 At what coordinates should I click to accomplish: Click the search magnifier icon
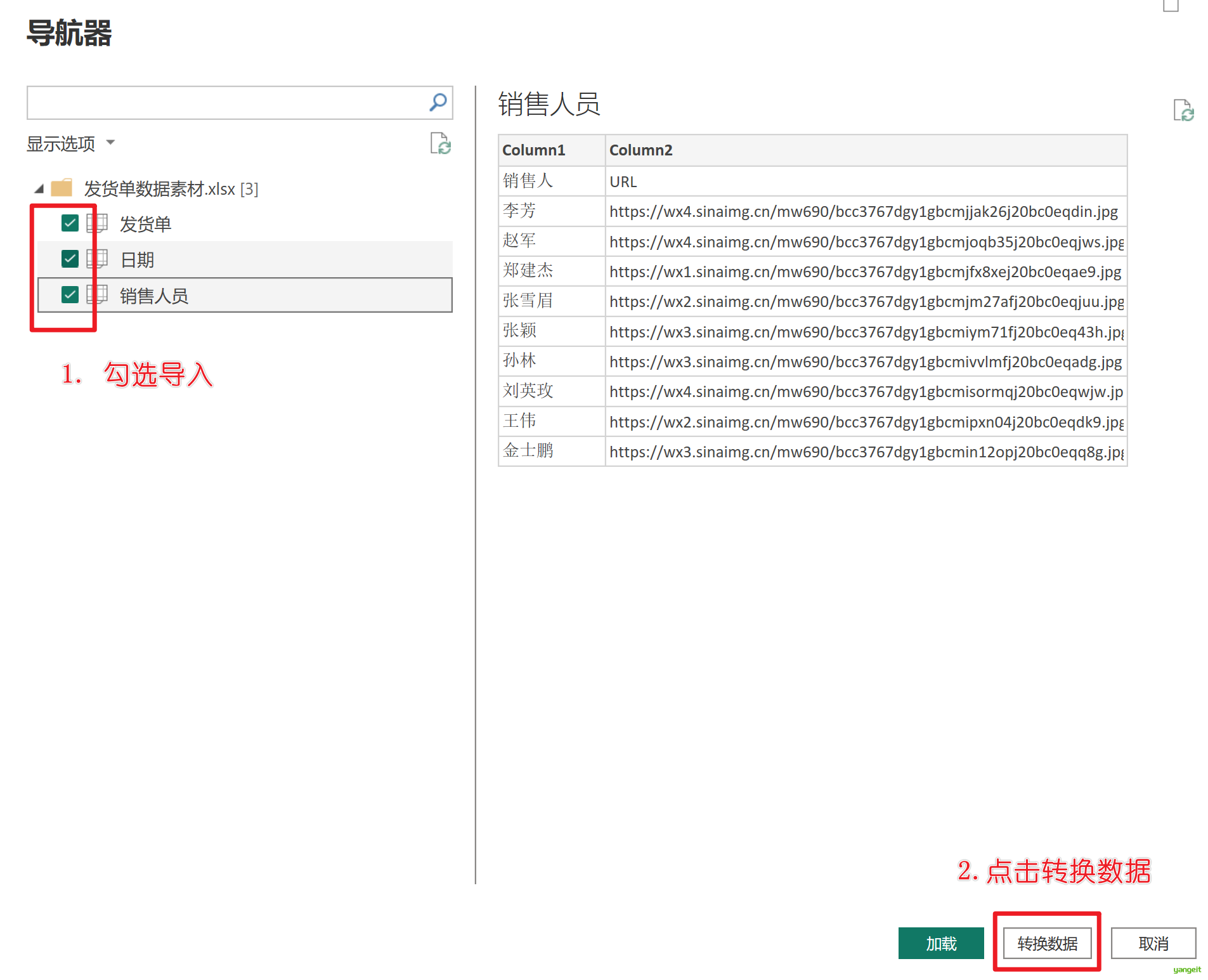pyautogui.click(x=438, y=103)
